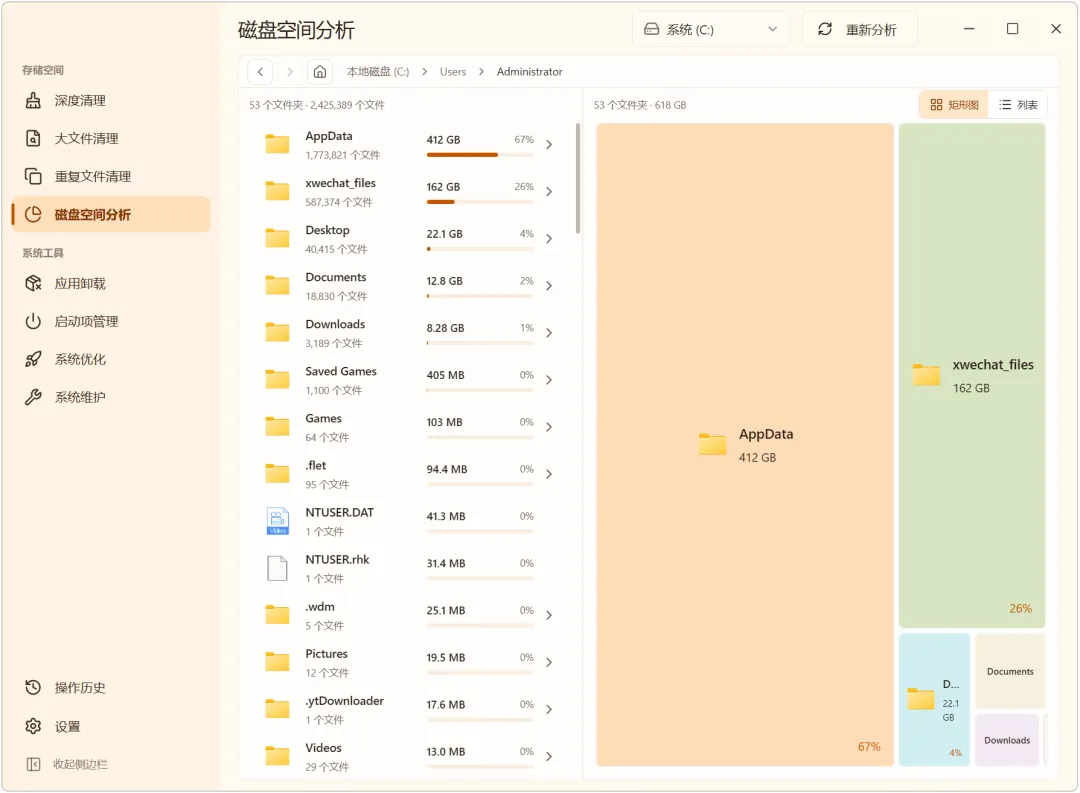Switch to 列表 list view
This screenshot has width=1080, height=793.
[x=1018, y=105]
